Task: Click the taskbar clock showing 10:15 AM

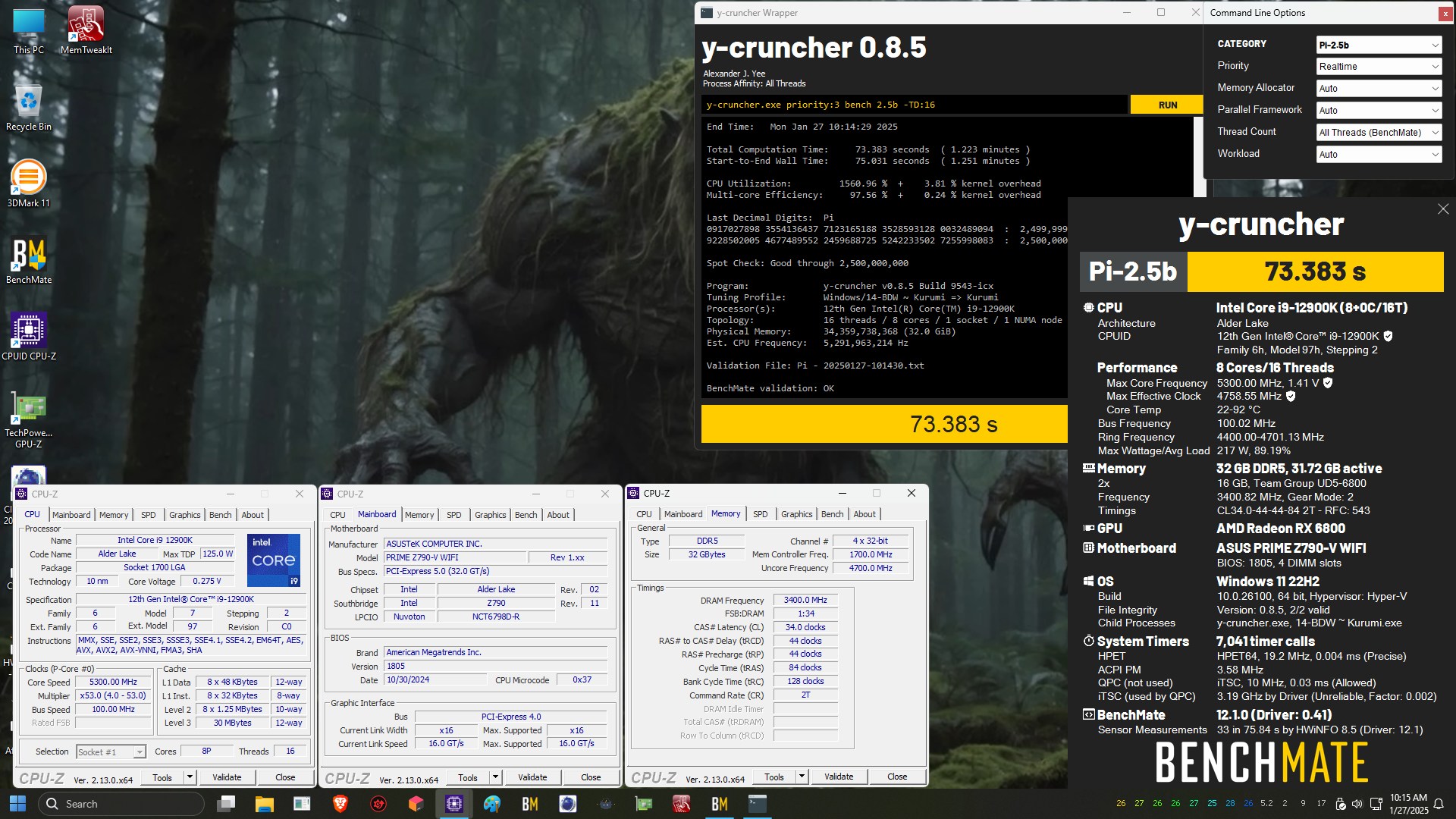Action: 1408,804
